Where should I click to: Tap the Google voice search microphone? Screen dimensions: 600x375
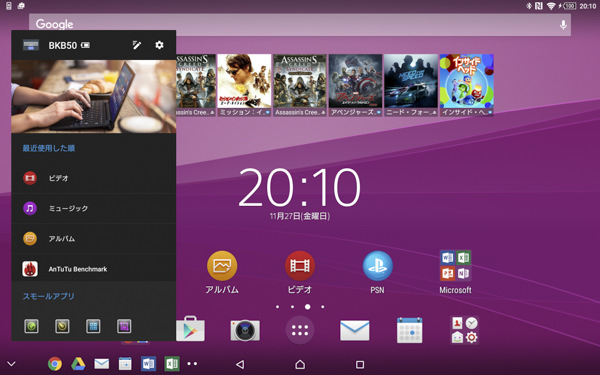pos(563,25)
